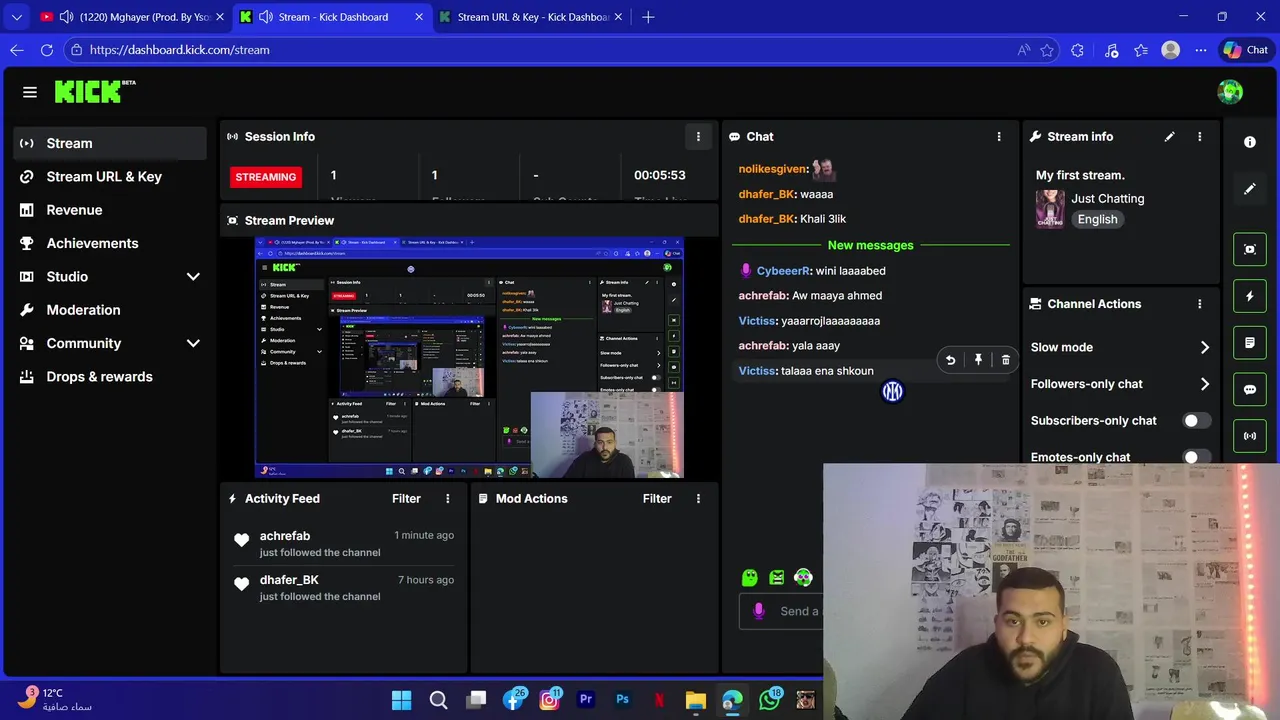Pin the Victiss message
The height and width of the screenshot is (720, 1280).
978,360
